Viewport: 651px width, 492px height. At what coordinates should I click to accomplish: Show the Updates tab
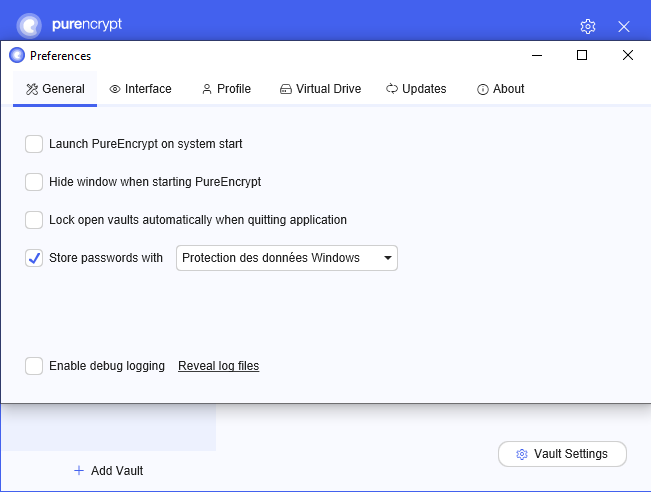[416, 89]
